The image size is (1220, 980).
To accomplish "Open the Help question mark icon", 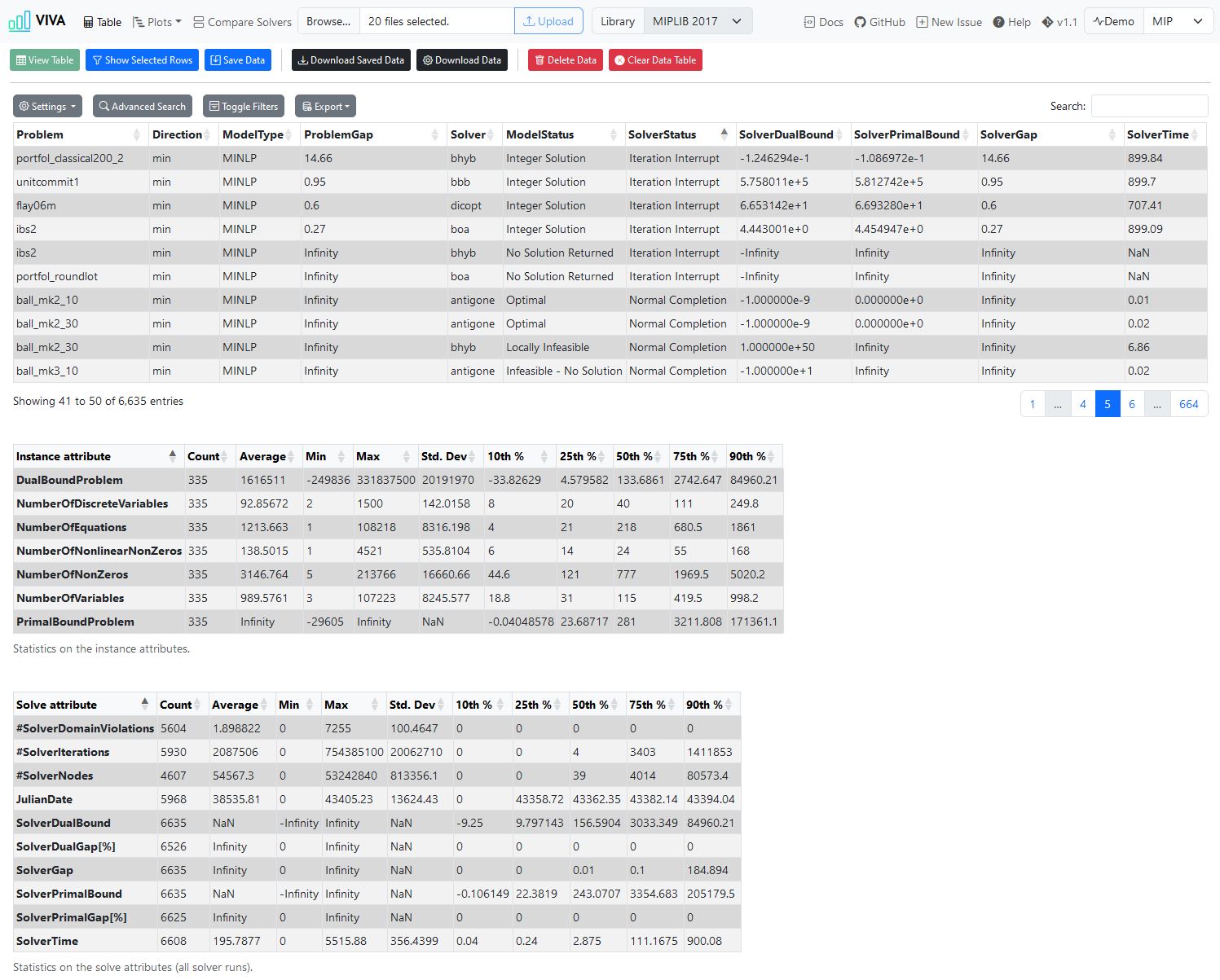I will coord(998,22).
